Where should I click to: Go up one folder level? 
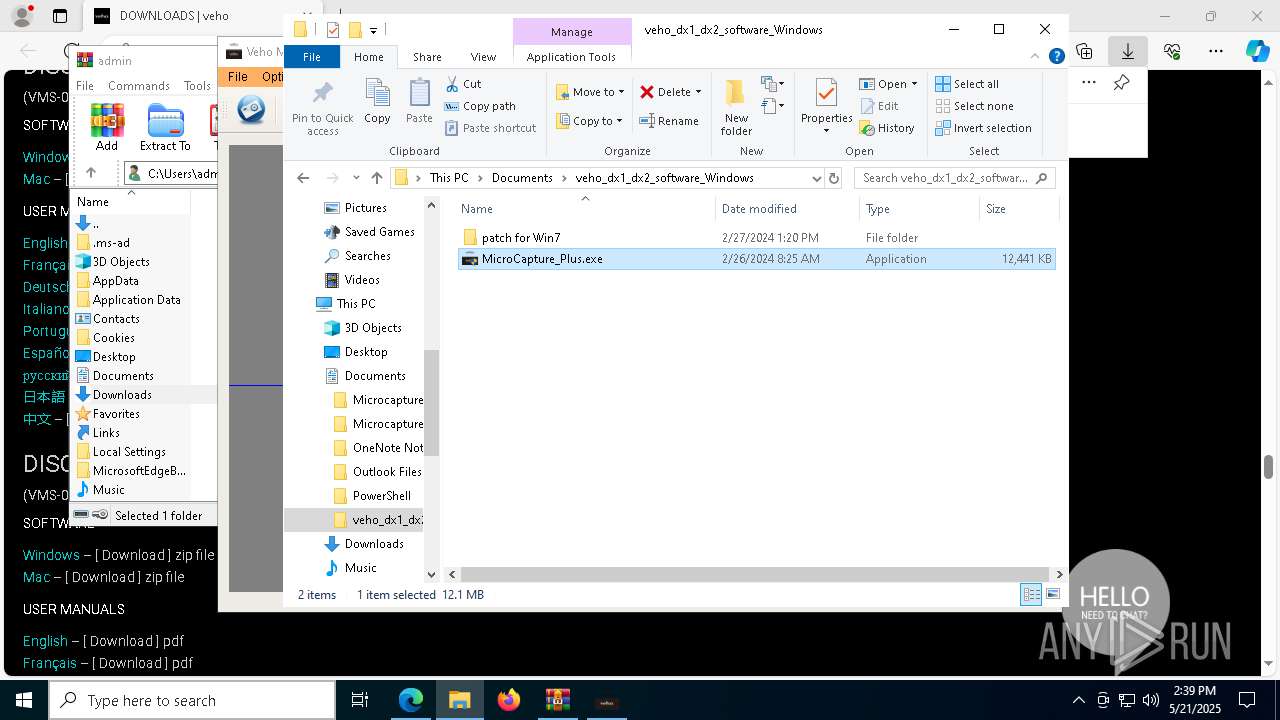[376, 178]
